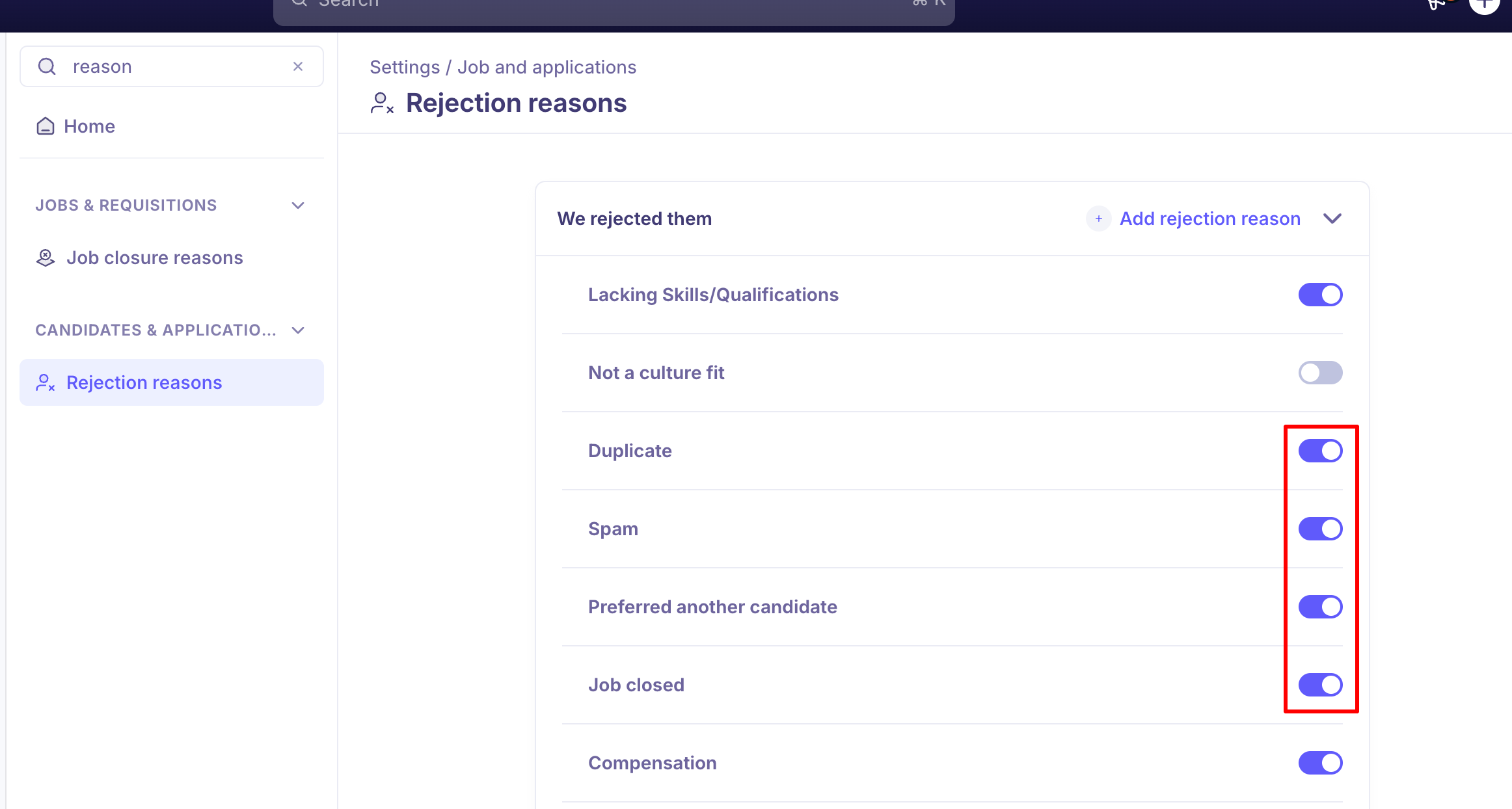The image size is (1512, 809).
Task: Disable the Lacking Skills/Qualifications toggle
Action: click(x=1321, y=295)
